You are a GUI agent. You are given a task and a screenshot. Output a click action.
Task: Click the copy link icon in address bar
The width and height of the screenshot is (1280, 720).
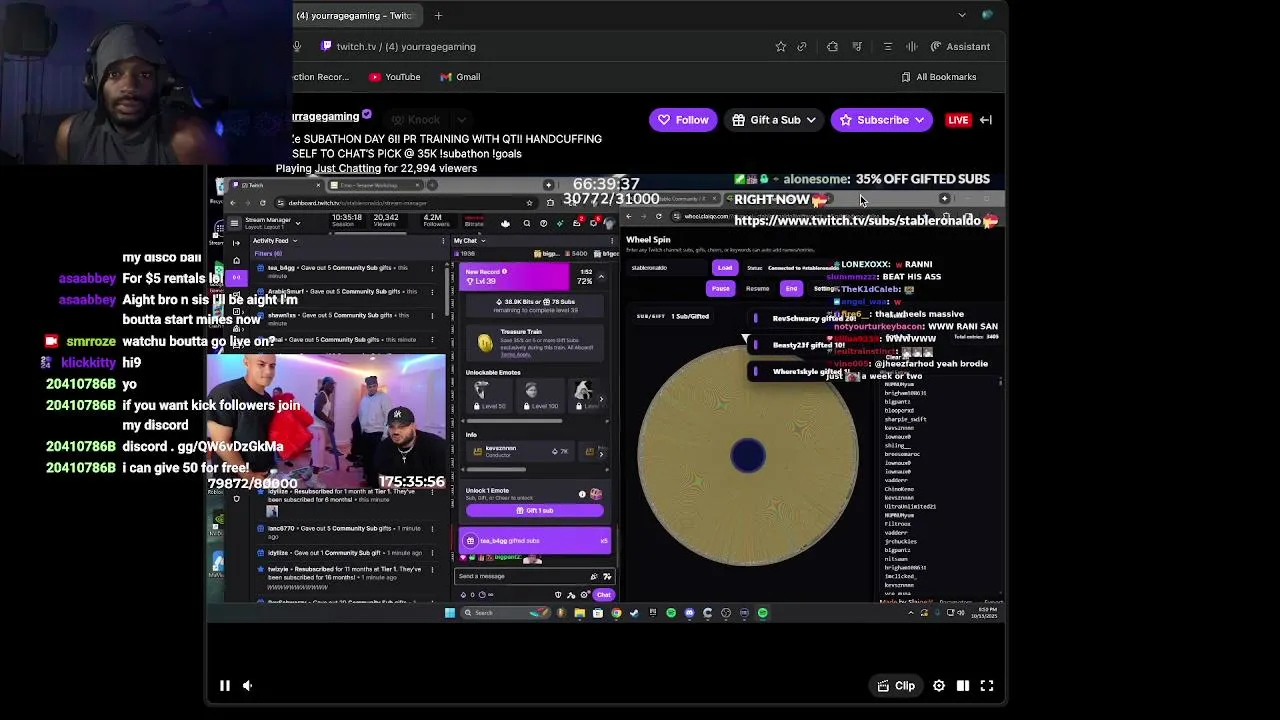(802, 46)
